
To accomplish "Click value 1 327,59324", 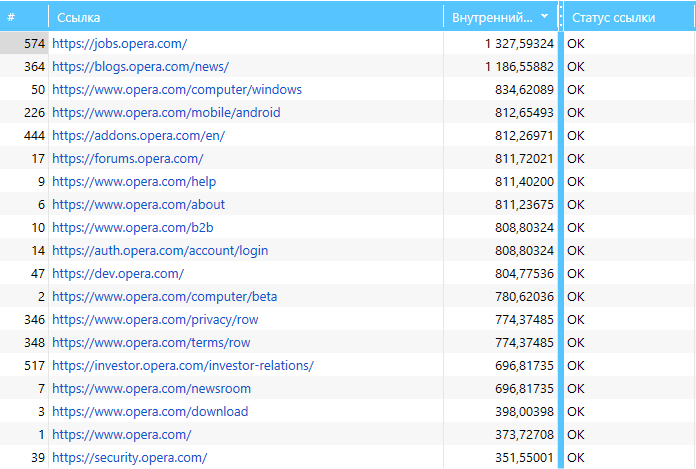I will (519, 43).
